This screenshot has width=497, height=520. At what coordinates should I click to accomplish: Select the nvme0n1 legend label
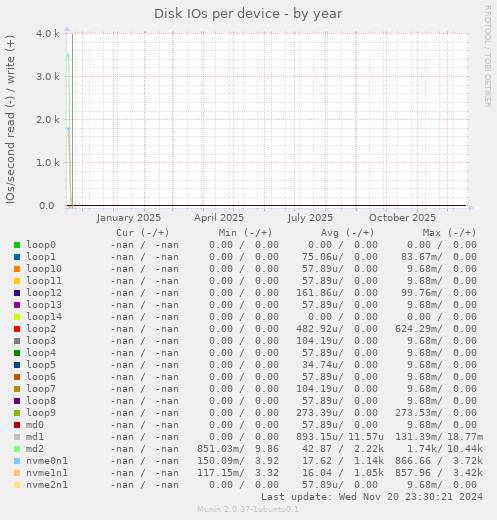[47, 461]
